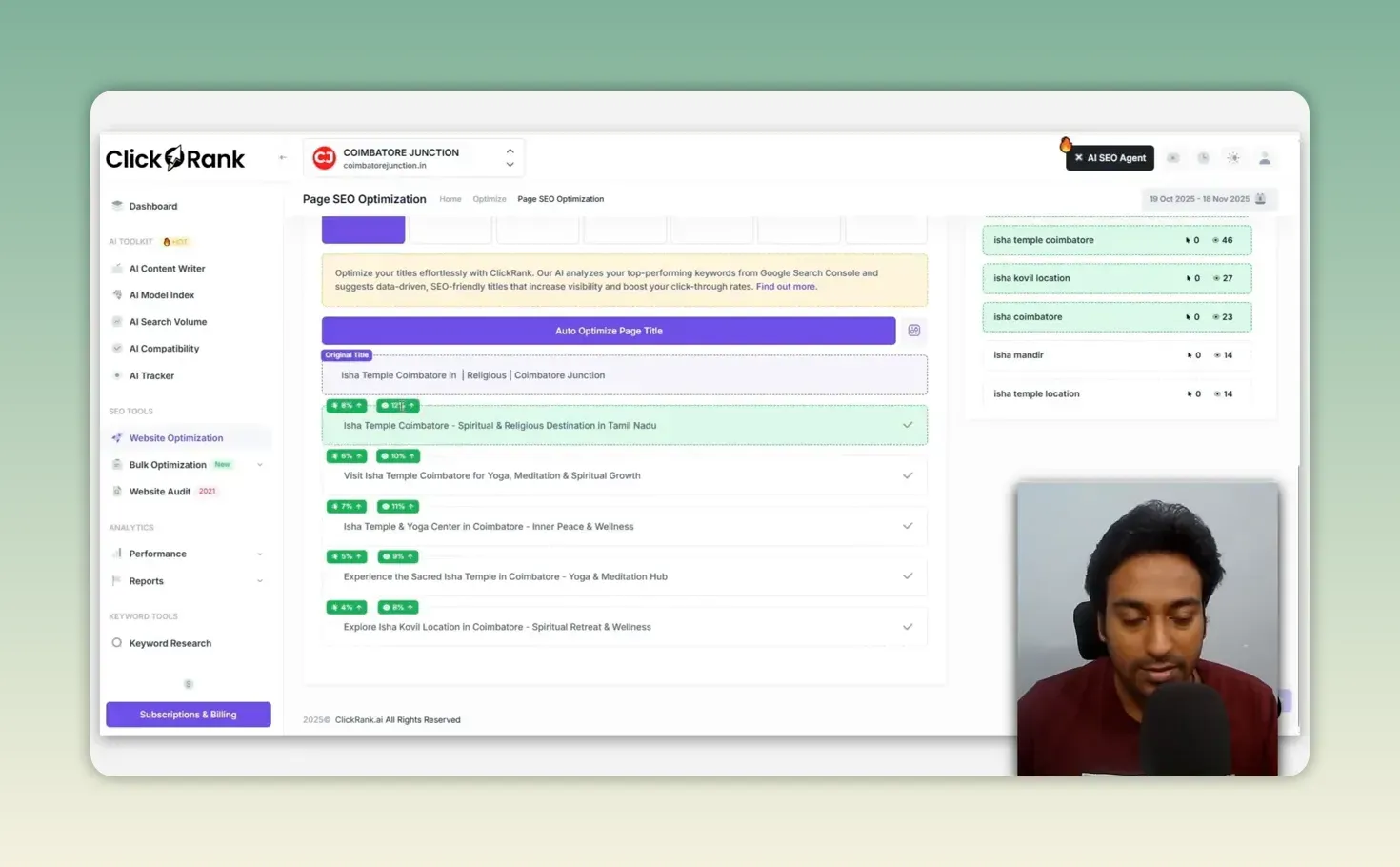The image size is (1400, 867).
Task: Select the 'isha coimbatore' keyword row
Action: 1117,317
